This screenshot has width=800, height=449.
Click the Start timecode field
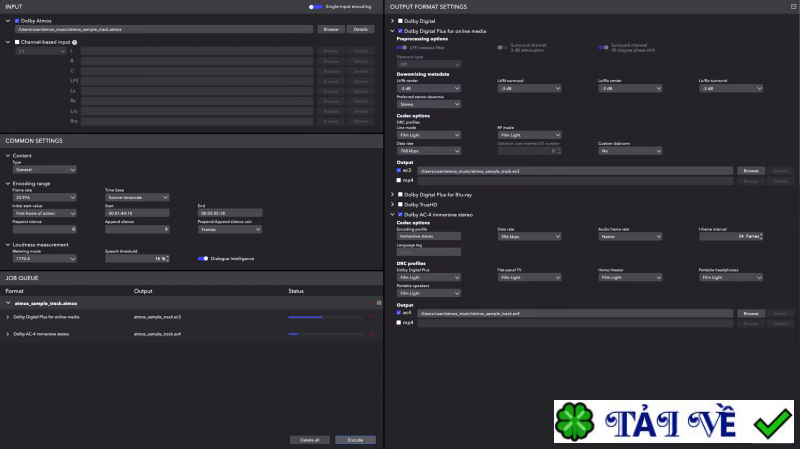(x=137, y=213)
